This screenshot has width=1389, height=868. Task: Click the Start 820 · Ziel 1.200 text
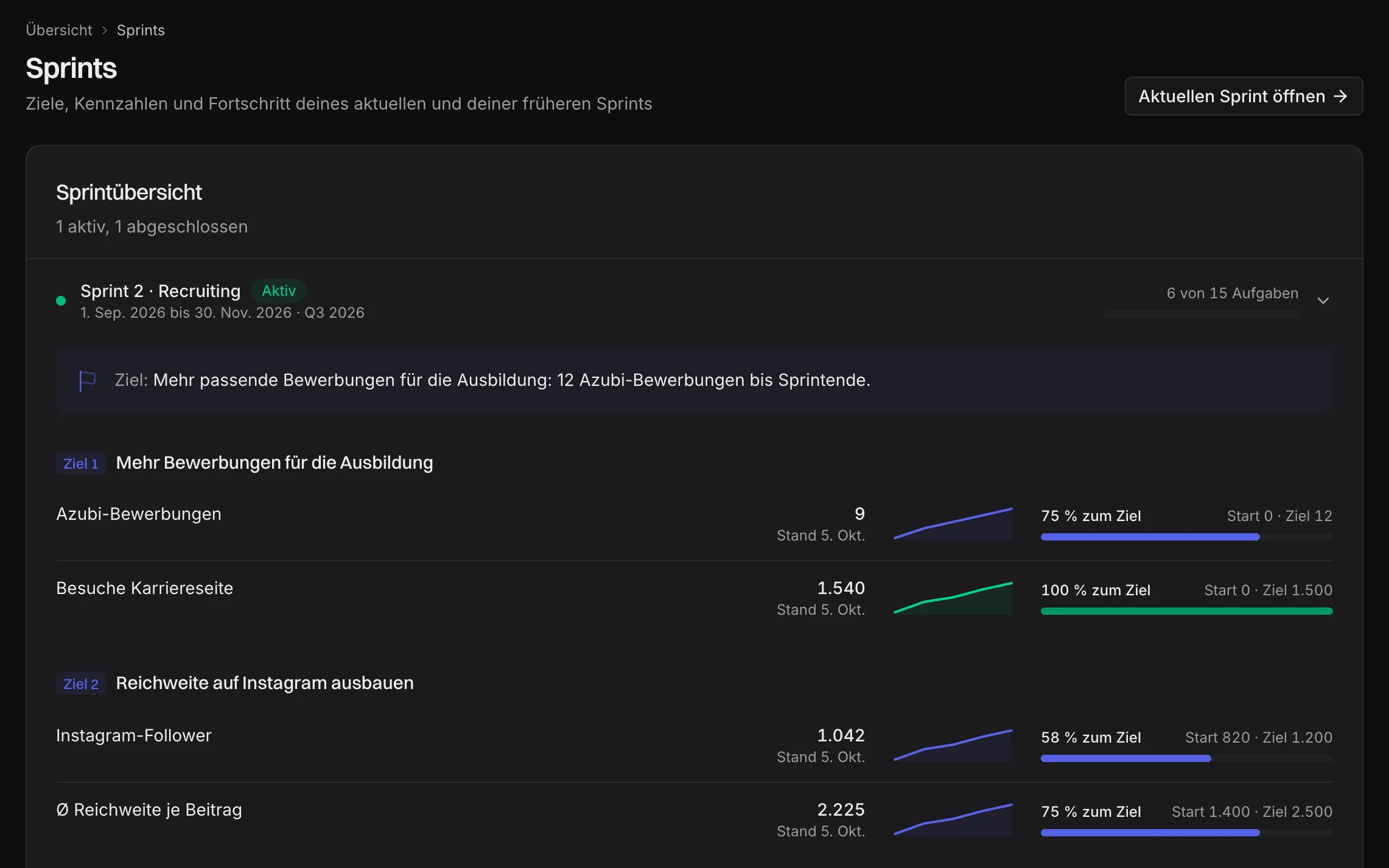click(x=1259, y=737)
